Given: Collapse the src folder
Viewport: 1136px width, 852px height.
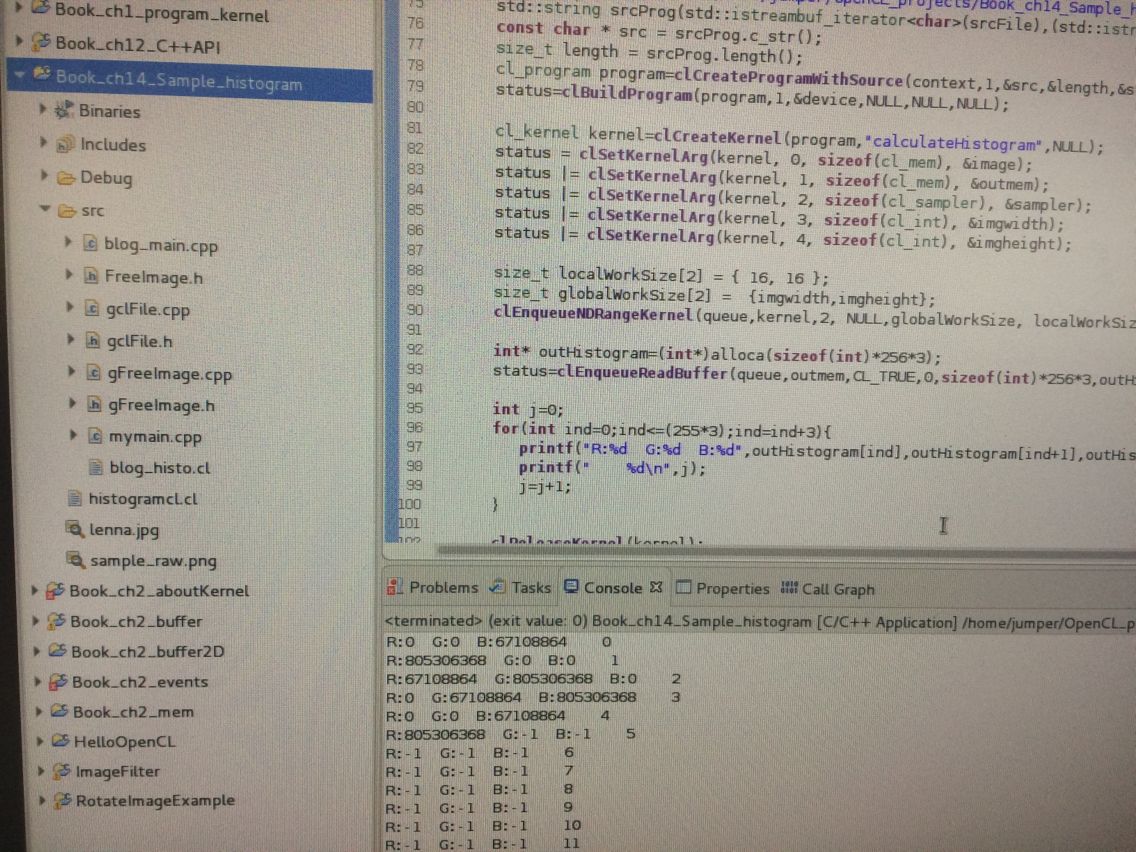Looking at the screenshot, I should click(x=45, y=209).
